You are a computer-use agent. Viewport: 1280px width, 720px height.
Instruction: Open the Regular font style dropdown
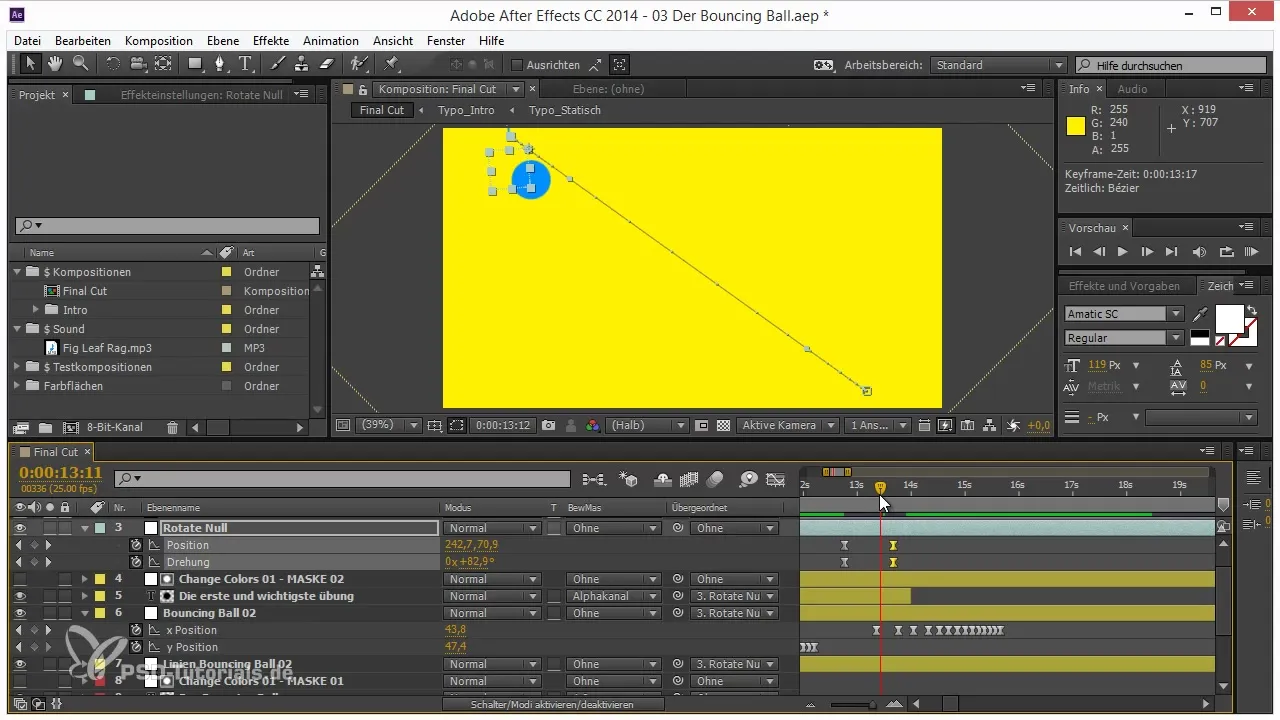[1124, 338]
